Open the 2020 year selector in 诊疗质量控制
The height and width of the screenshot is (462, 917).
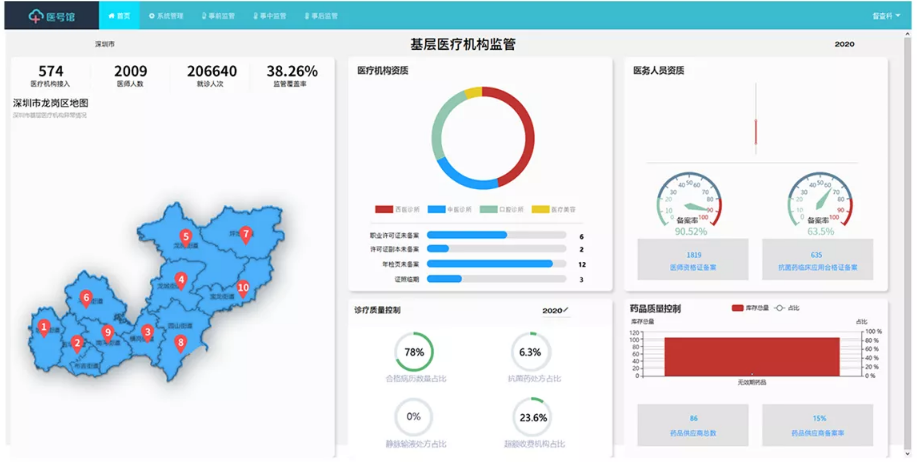click(x=555, y=311)
